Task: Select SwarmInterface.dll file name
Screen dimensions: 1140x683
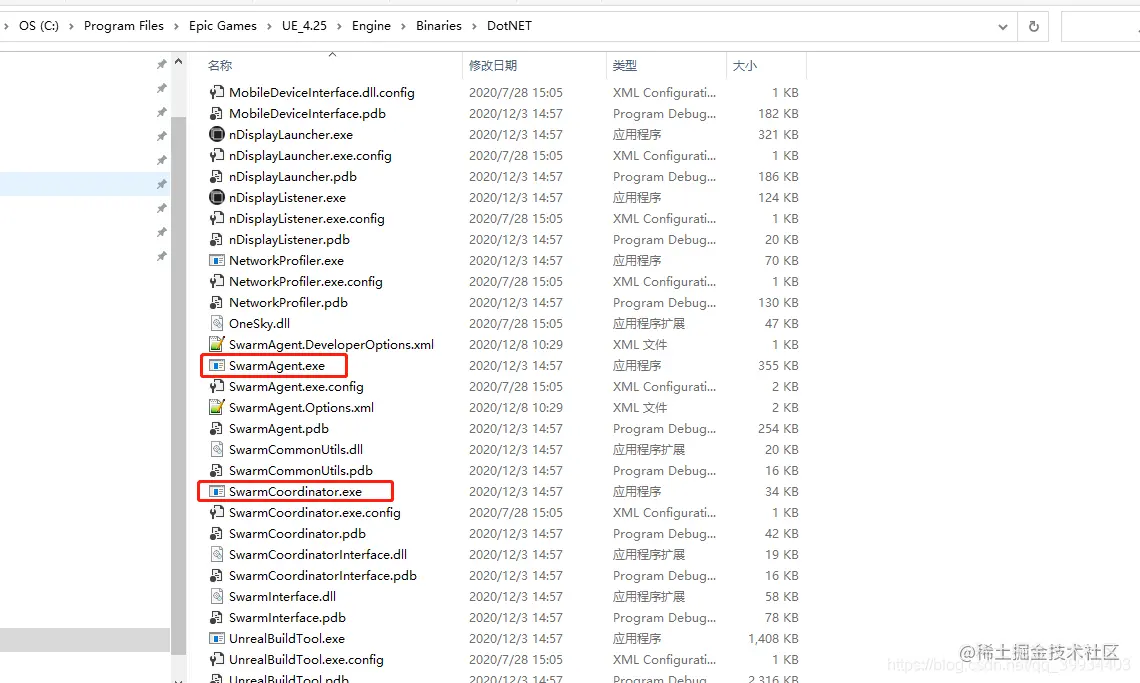Action: [x=282, y=596]
